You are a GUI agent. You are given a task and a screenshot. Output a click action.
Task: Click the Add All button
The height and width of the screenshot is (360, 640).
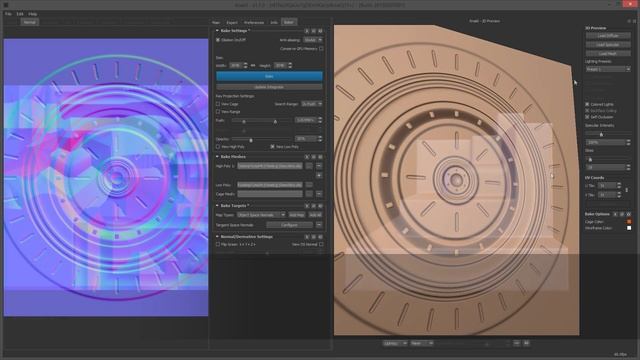(315, 215)
